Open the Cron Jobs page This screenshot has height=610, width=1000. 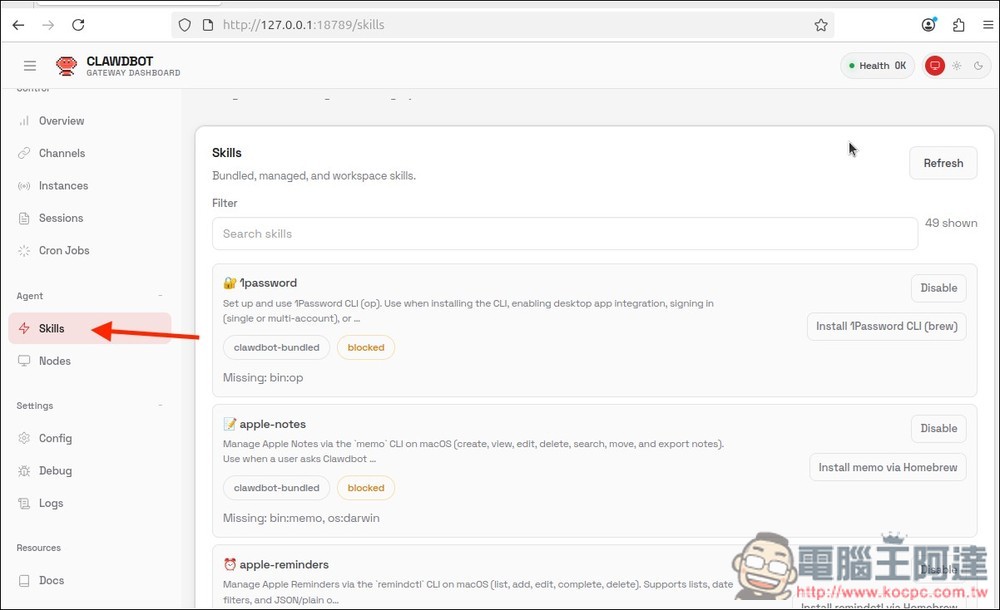64,251
